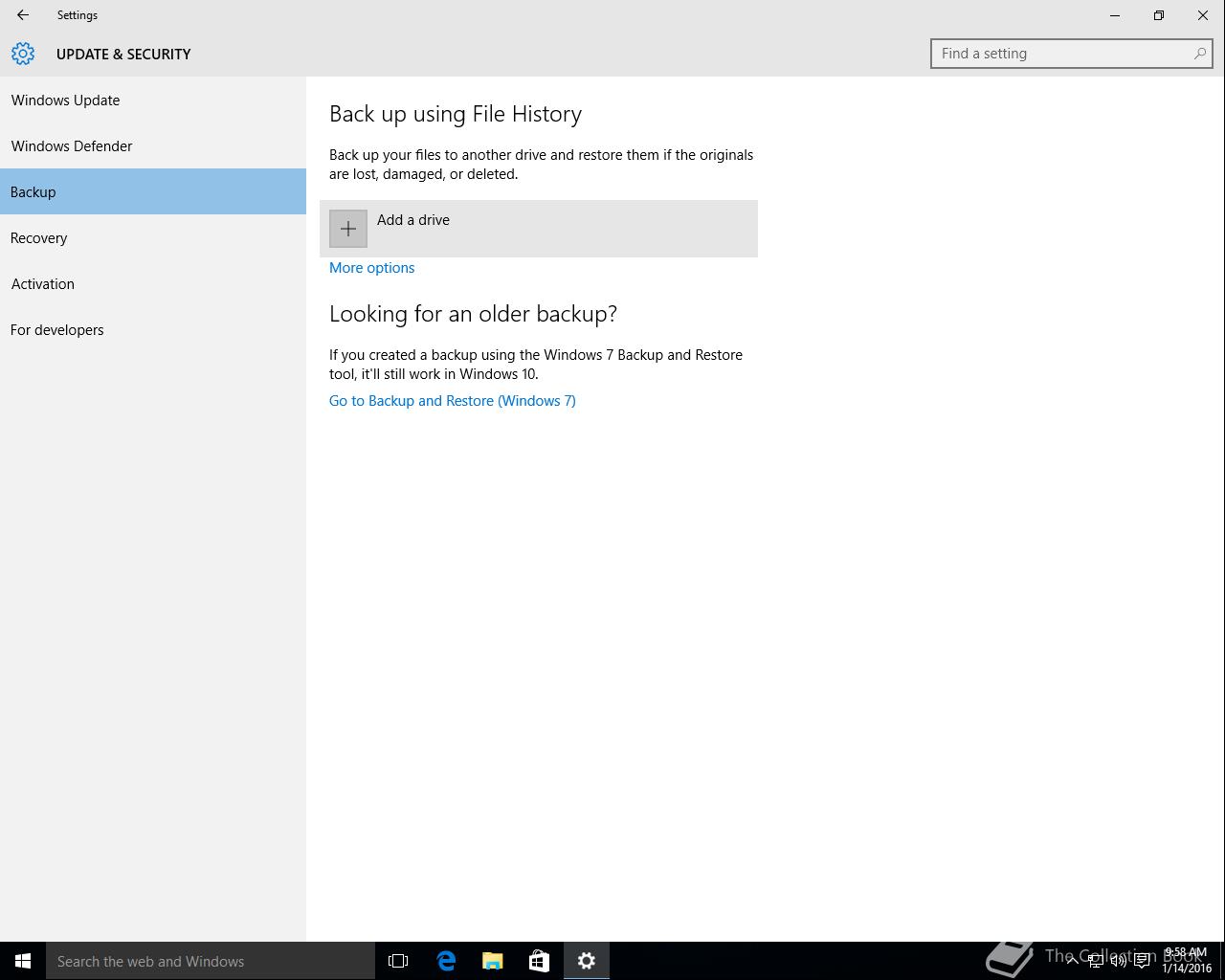Focus the Find a setting search box
This screenshot has height=980, width=1225.
1072,54
